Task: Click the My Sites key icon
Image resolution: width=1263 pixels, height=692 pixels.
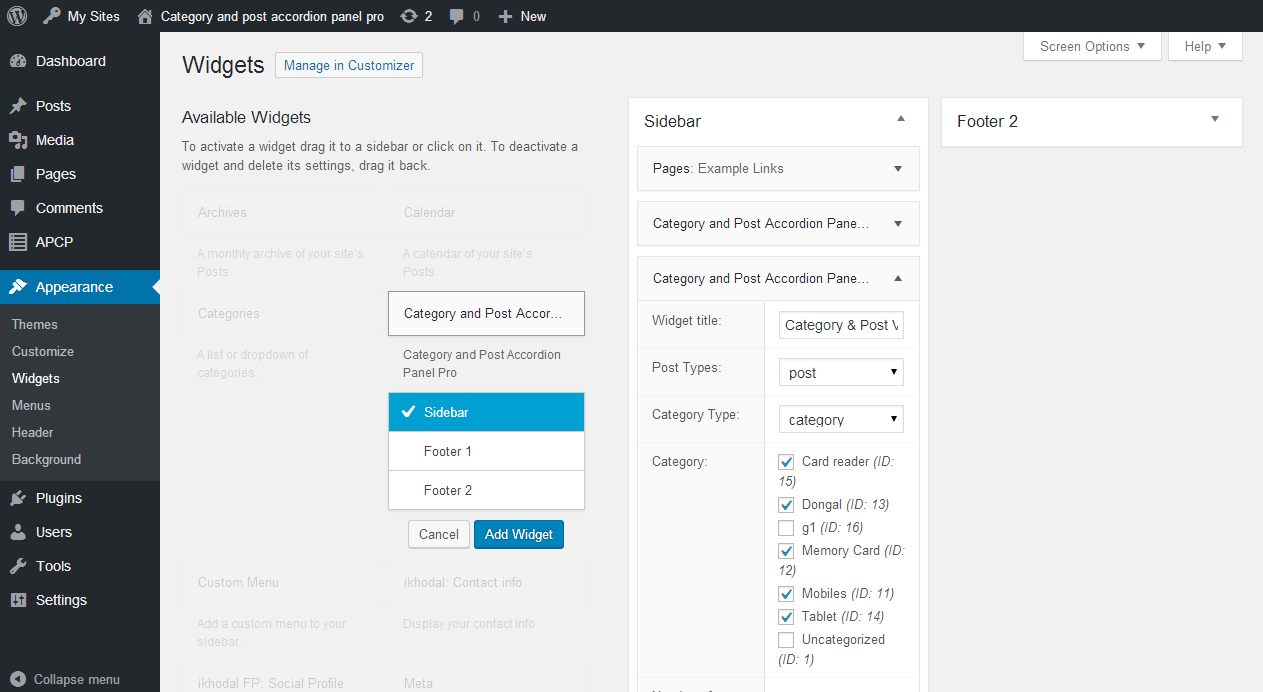Action: click(x=52, y=16)
